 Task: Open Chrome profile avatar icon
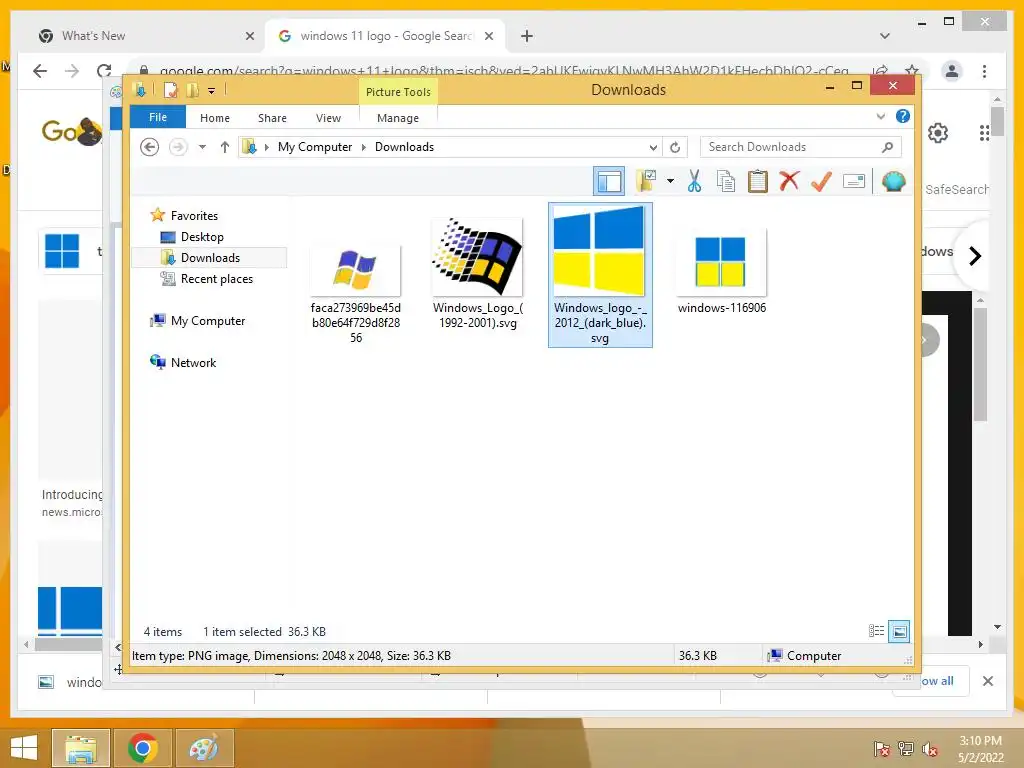tap(952, 71)
